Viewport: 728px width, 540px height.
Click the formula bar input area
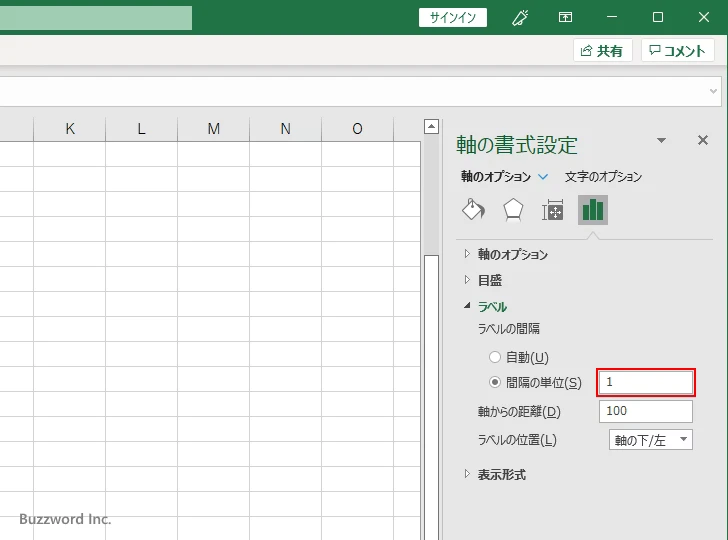pyautogui.click(x=353, y=91)
